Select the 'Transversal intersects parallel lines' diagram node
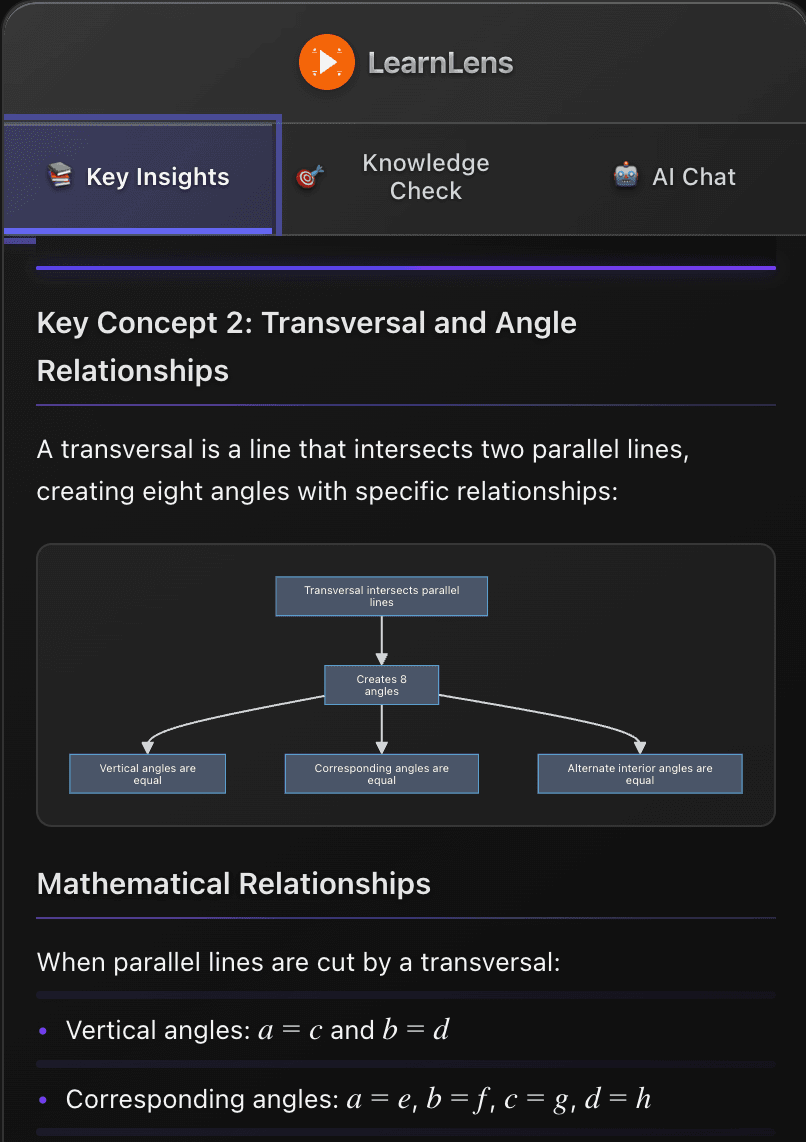The height and width of the screenshot is (1142, 806). (381, 595)
